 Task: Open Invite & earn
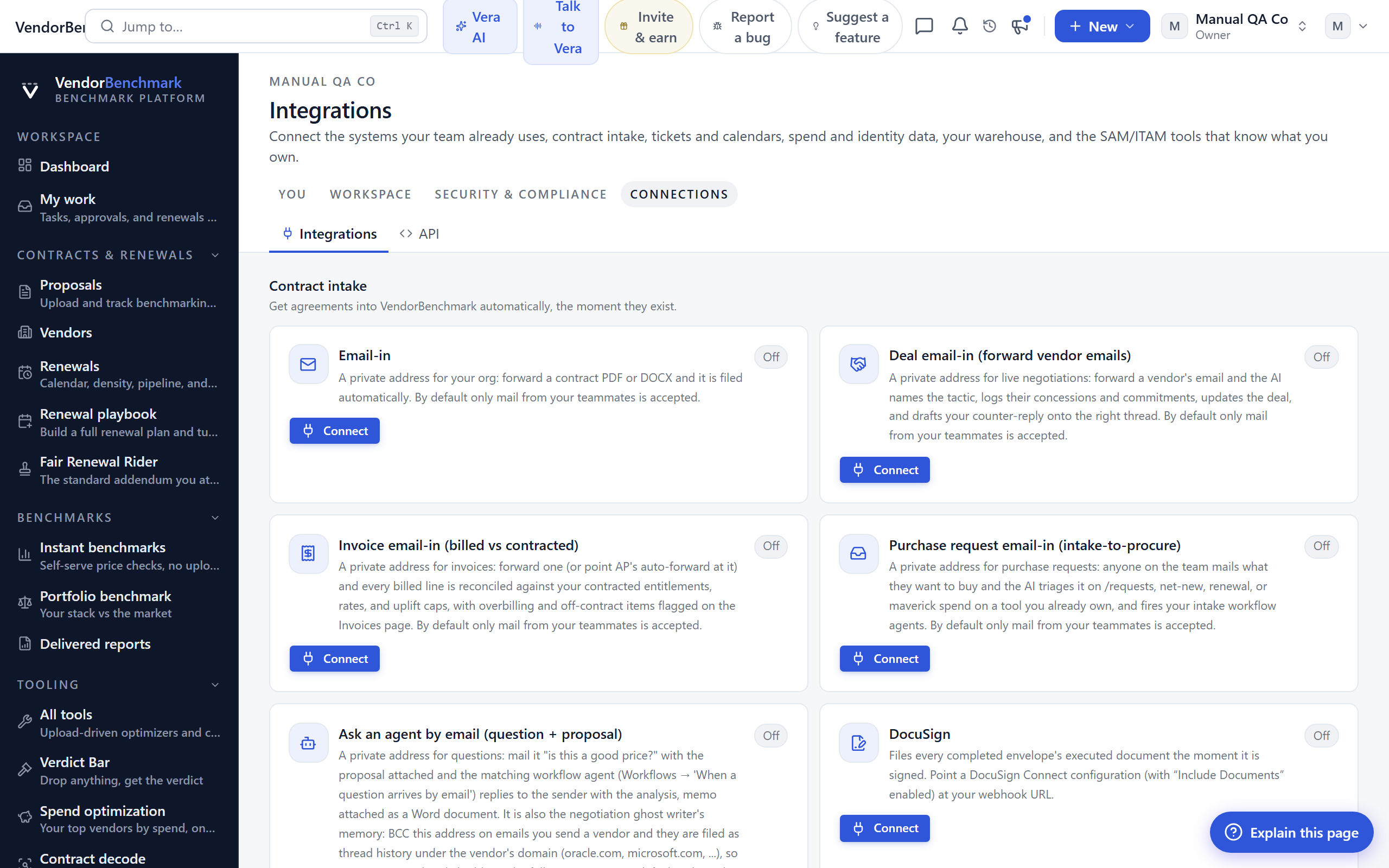[x=648, y=27]
